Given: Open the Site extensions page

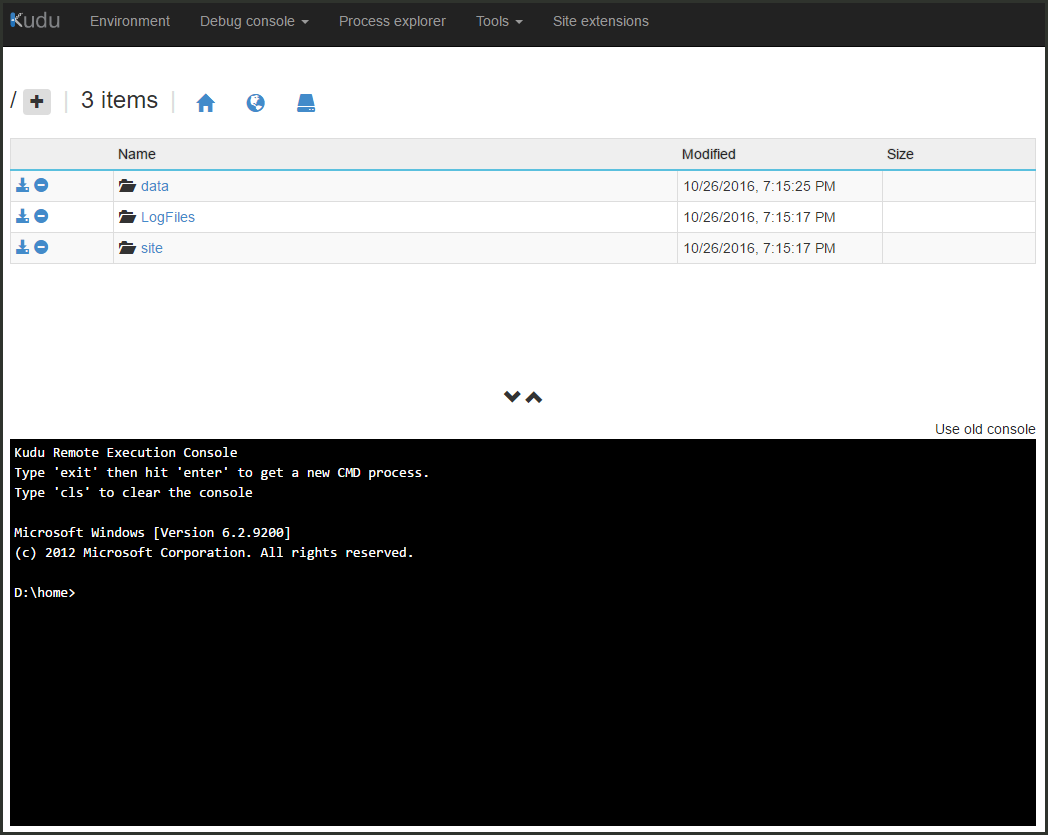Looking at the screenshot, I should click(x=600, y=21).
